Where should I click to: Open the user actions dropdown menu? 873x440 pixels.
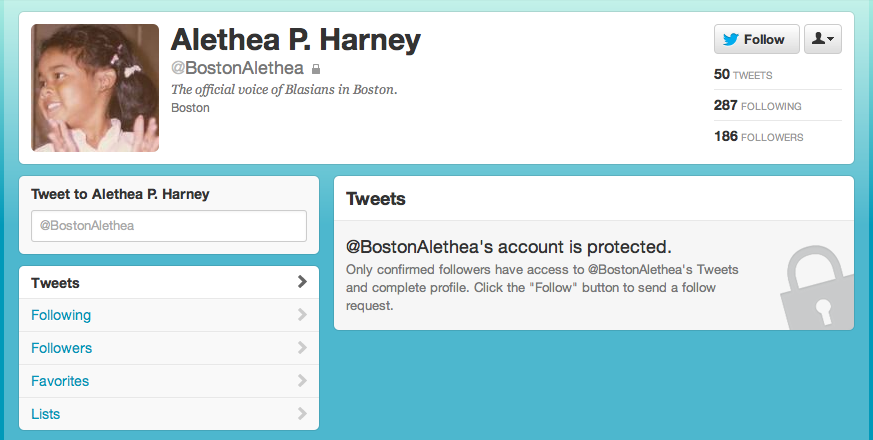[x=823, y=39]
